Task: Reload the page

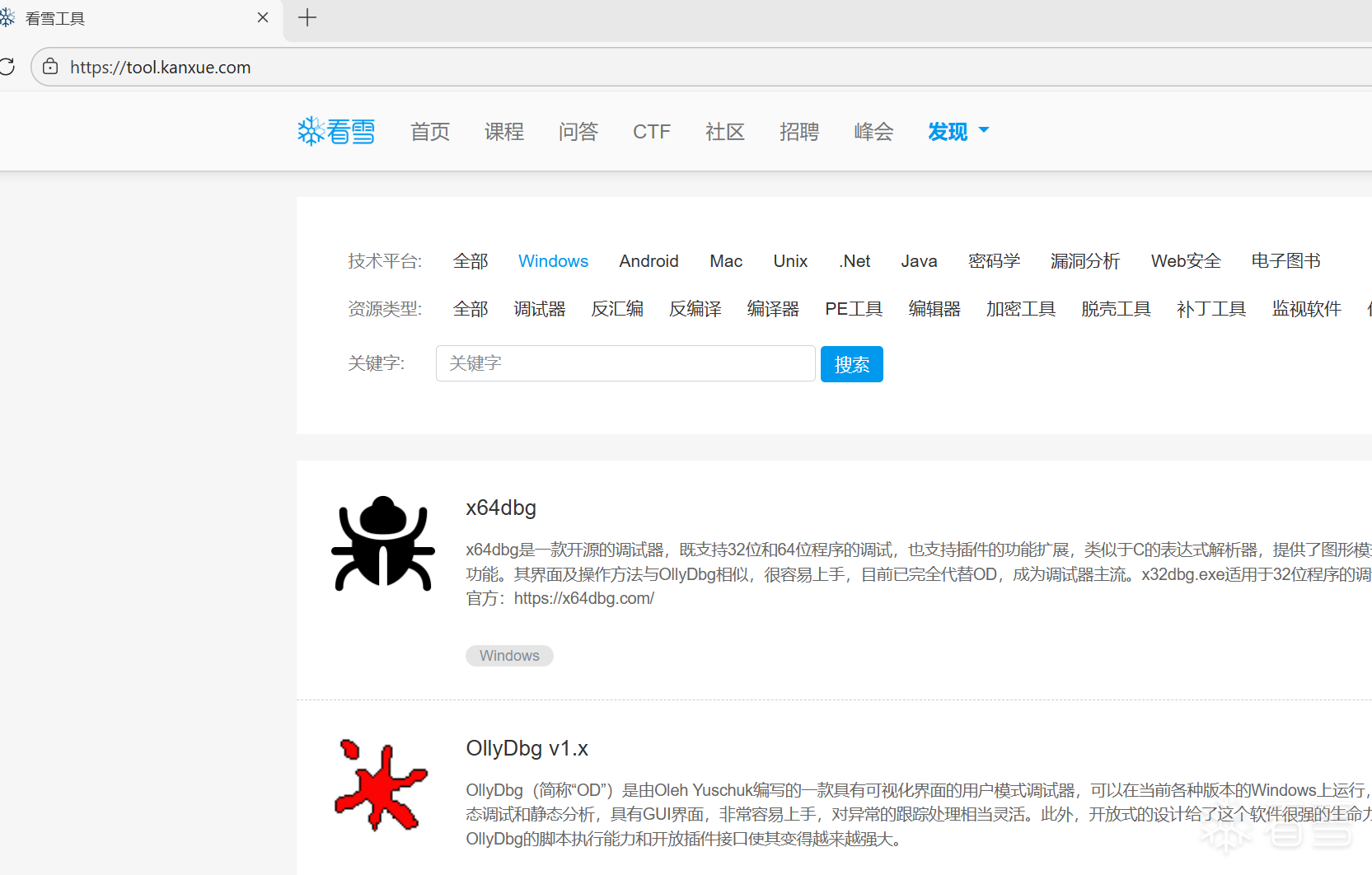Action: 7,67
